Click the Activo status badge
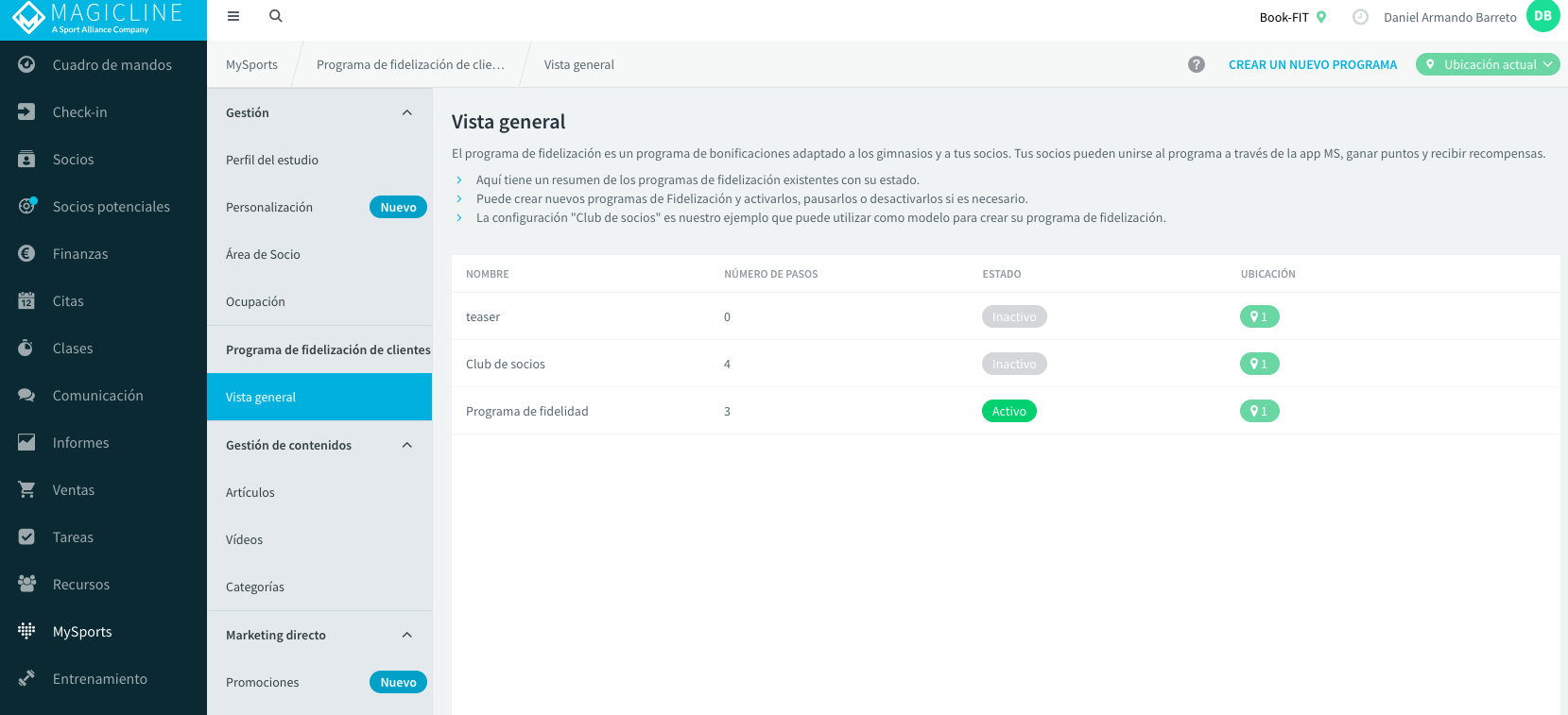Viewport: 1568px width, 715px height. (1008, 411)
